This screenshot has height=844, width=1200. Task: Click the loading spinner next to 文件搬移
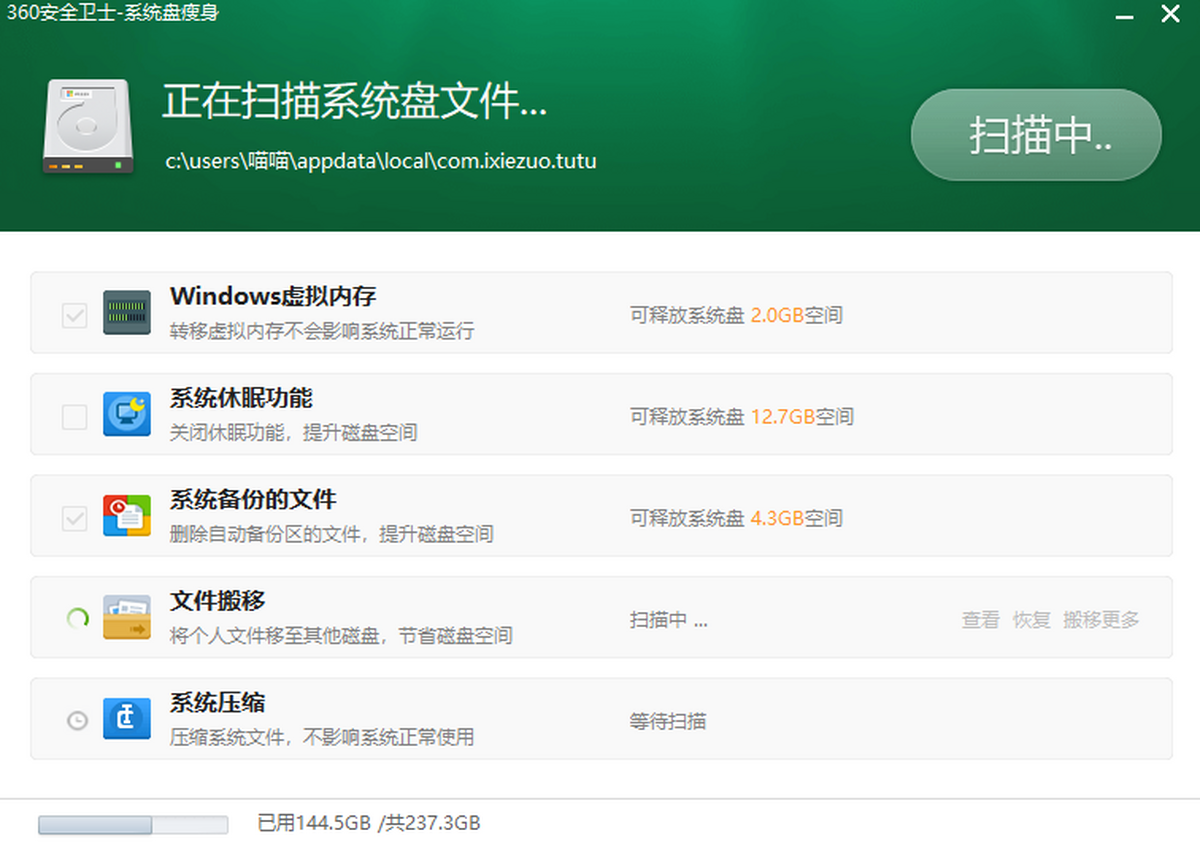[77, 618]
